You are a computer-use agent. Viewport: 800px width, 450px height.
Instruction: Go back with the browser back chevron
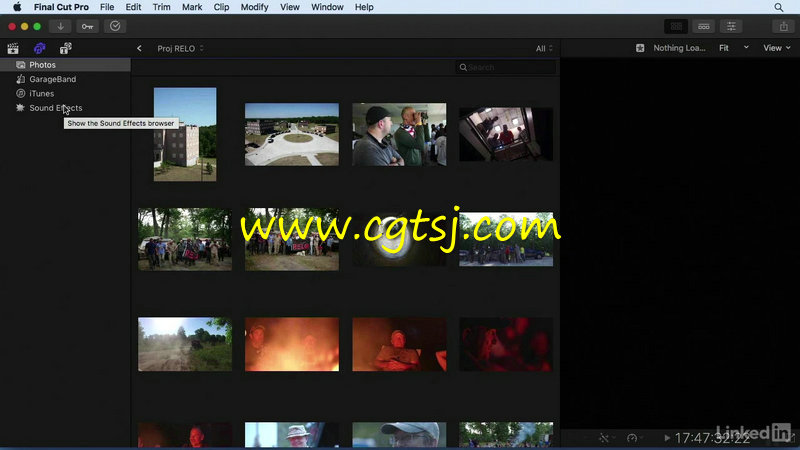pyautogui.click(x=139, y=48)
